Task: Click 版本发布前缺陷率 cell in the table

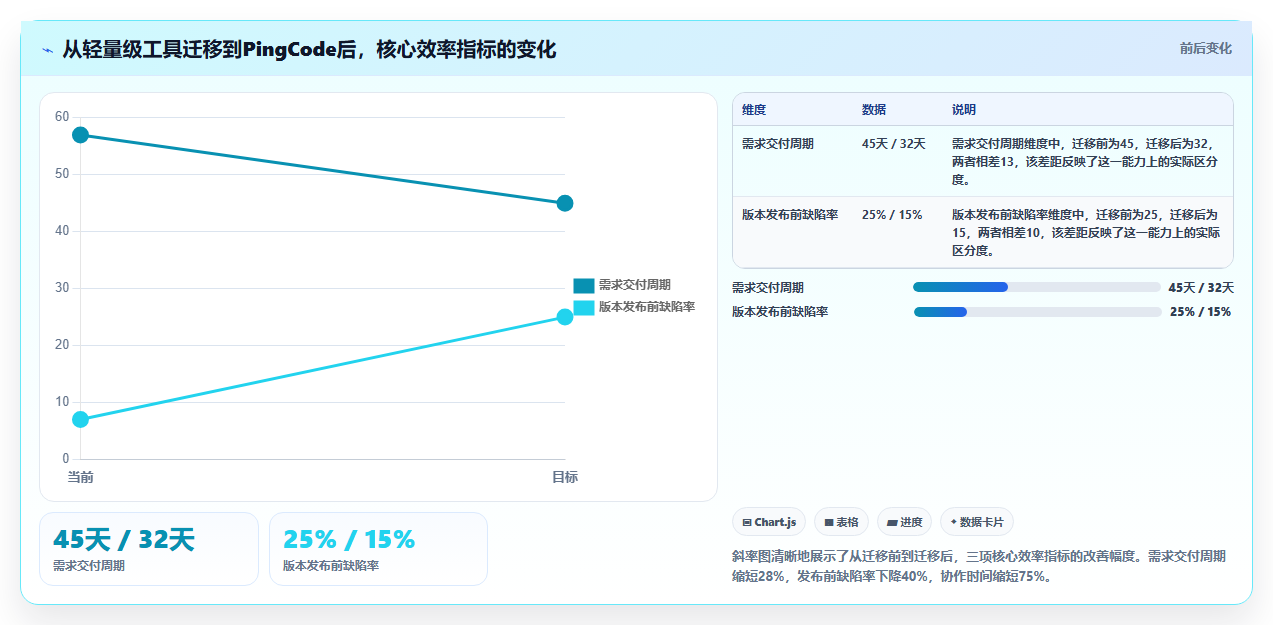Action: [790, 215]
